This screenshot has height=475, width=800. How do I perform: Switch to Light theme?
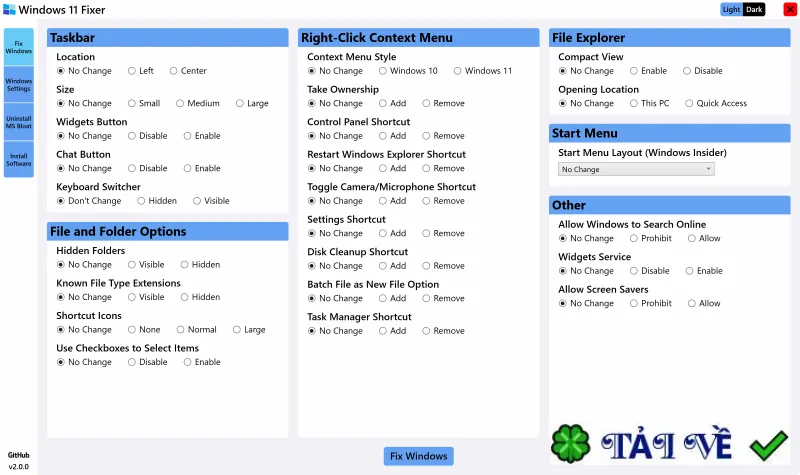tap(731, 9)
